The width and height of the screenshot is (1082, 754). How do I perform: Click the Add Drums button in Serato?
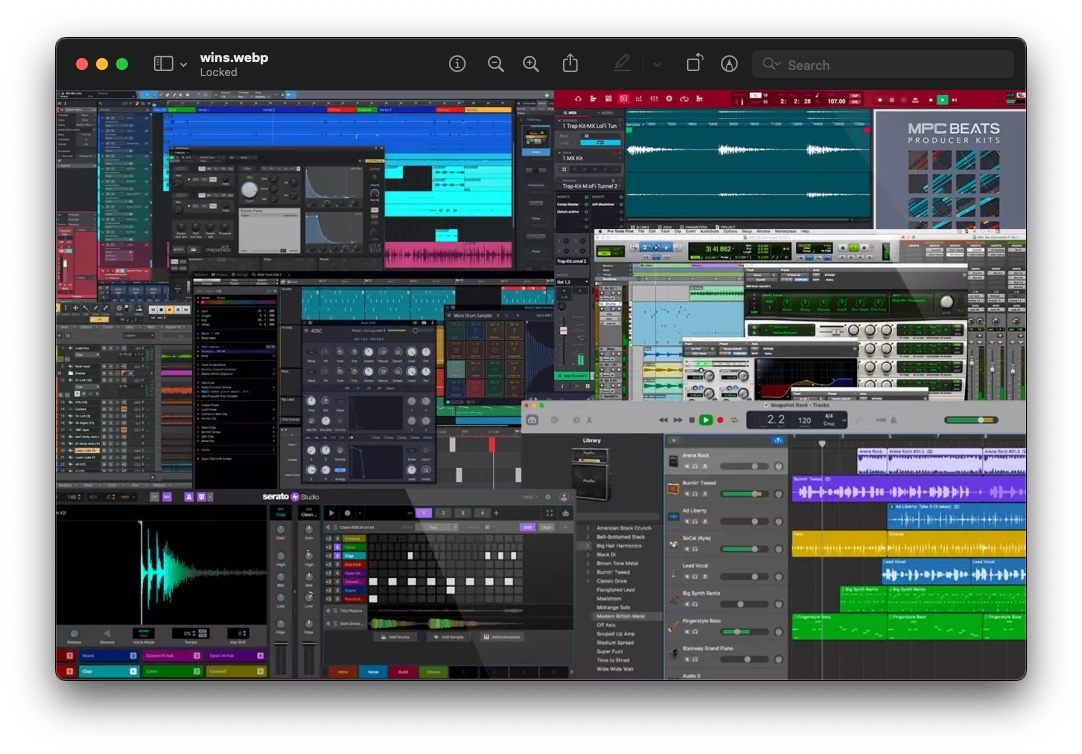click(x=394, y=637)
